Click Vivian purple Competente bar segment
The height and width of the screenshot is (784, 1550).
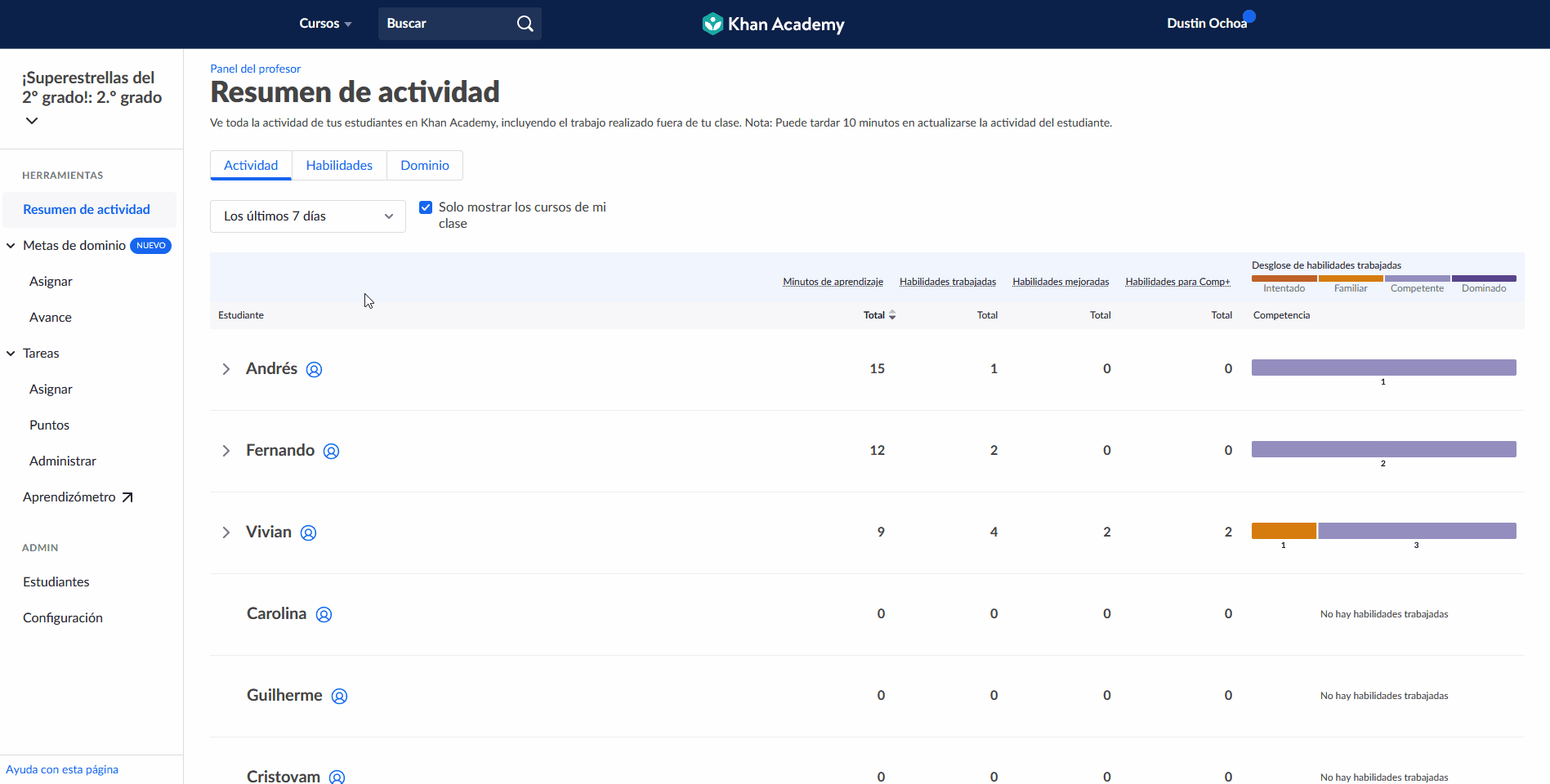(x=1417, y=531)
